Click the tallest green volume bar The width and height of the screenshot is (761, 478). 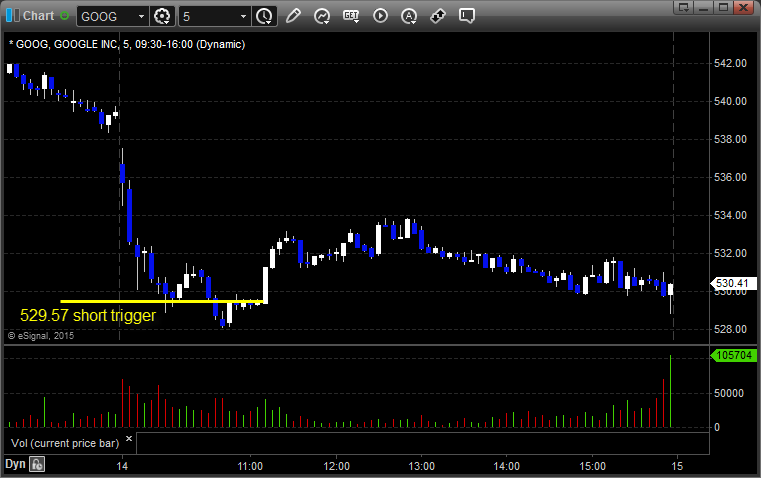(670, 391)
